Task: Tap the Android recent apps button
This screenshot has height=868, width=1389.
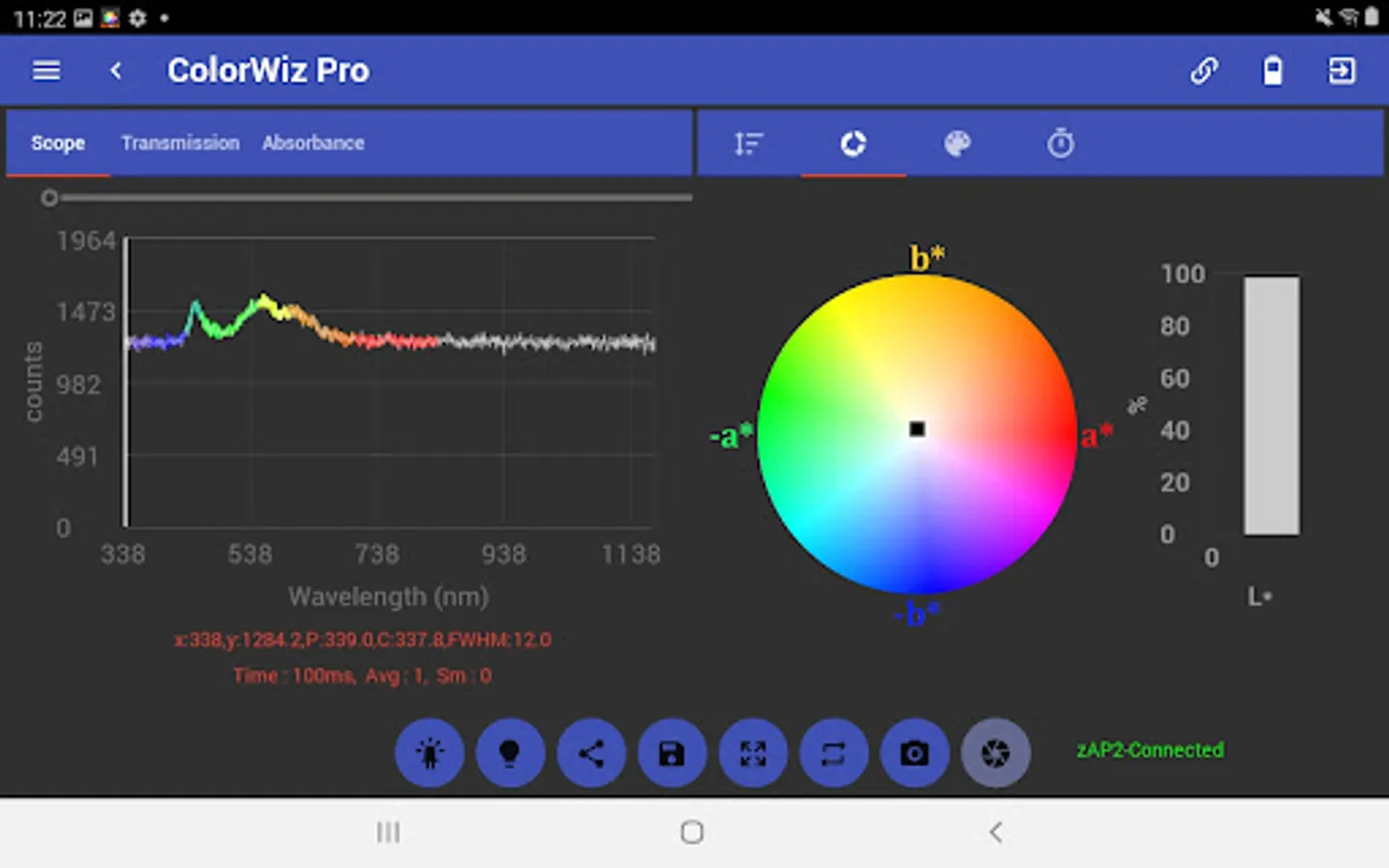Action: tap(389, 832)
